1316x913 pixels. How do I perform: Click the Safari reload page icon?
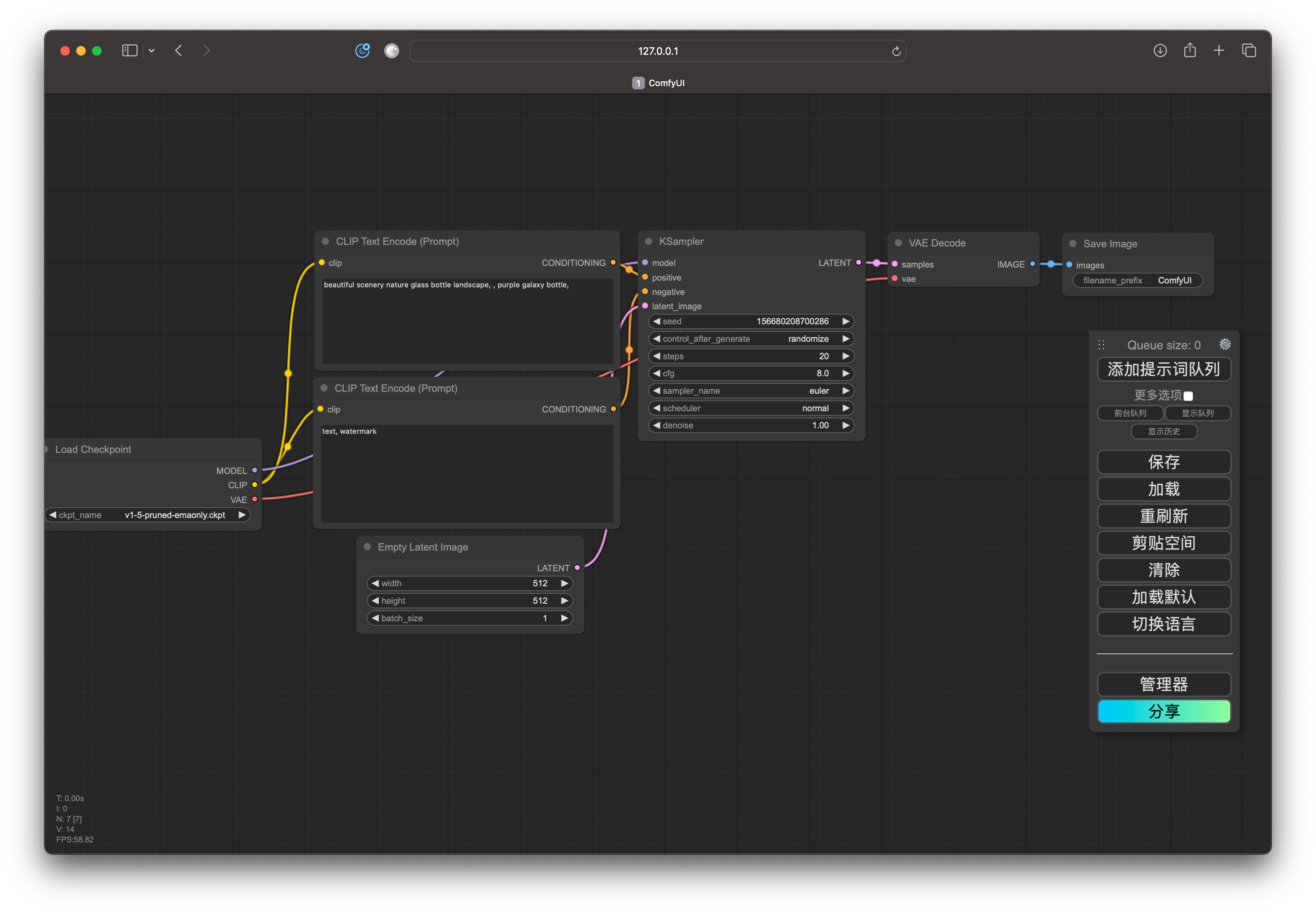896,52
